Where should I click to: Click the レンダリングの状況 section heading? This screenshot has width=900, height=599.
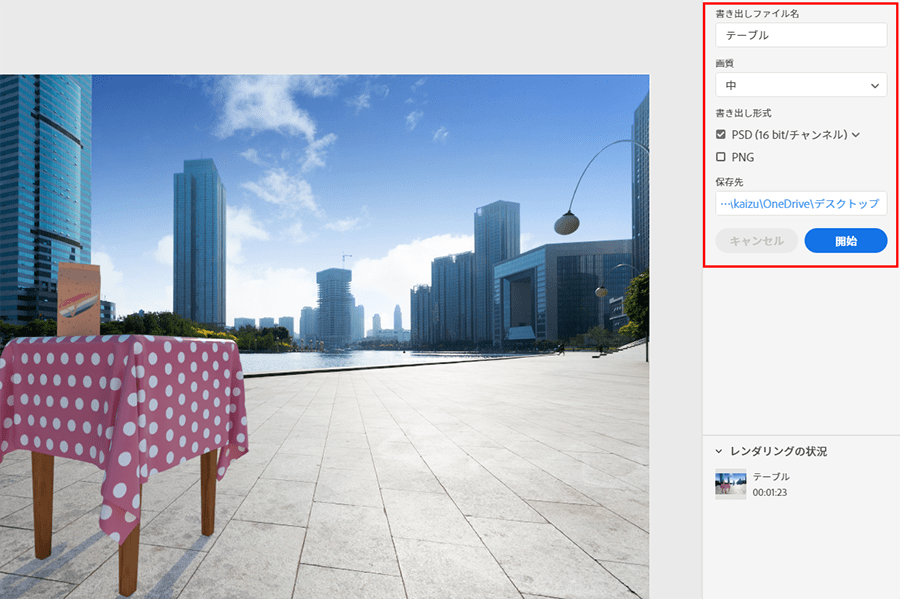tap(779, 451)
